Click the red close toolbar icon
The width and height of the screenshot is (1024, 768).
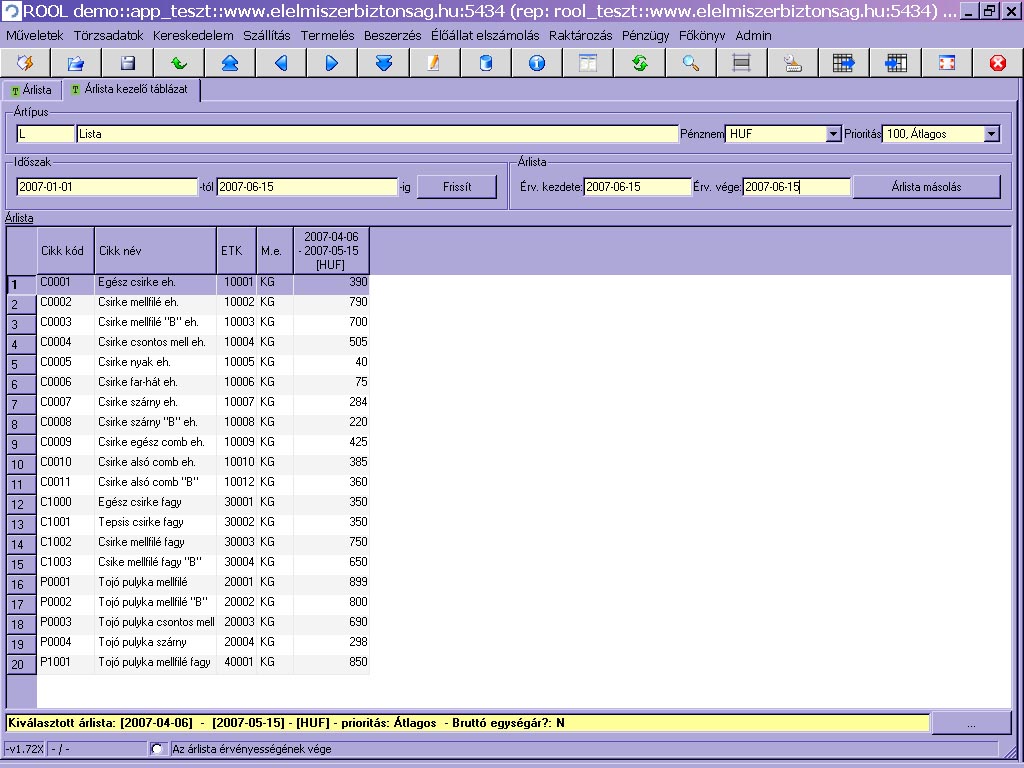tap(997, 63)
